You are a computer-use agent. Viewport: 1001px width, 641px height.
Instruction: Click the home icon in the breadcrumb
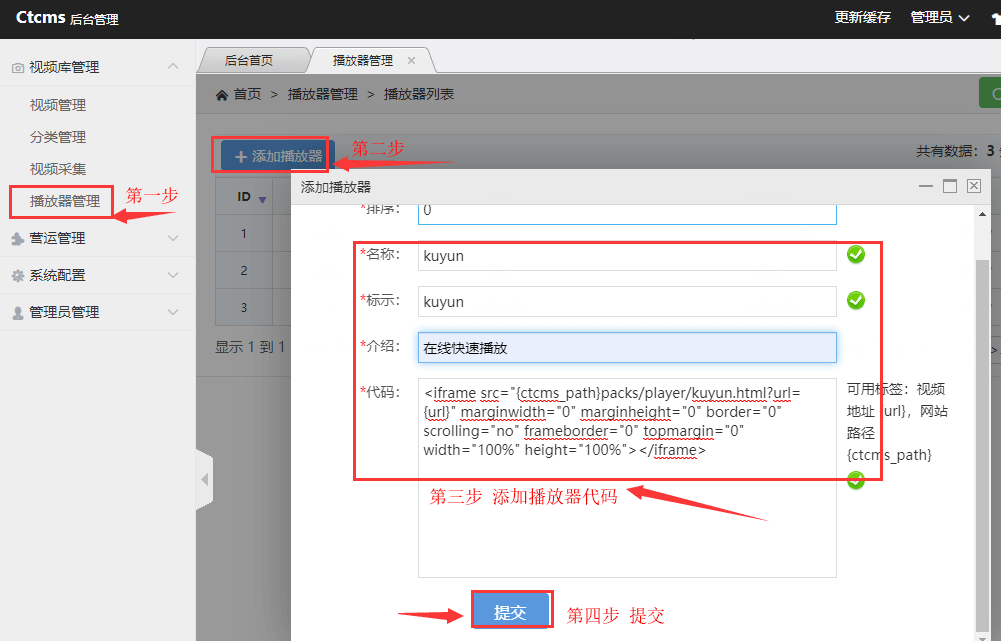pyautogui.click(x=221, y=94)
